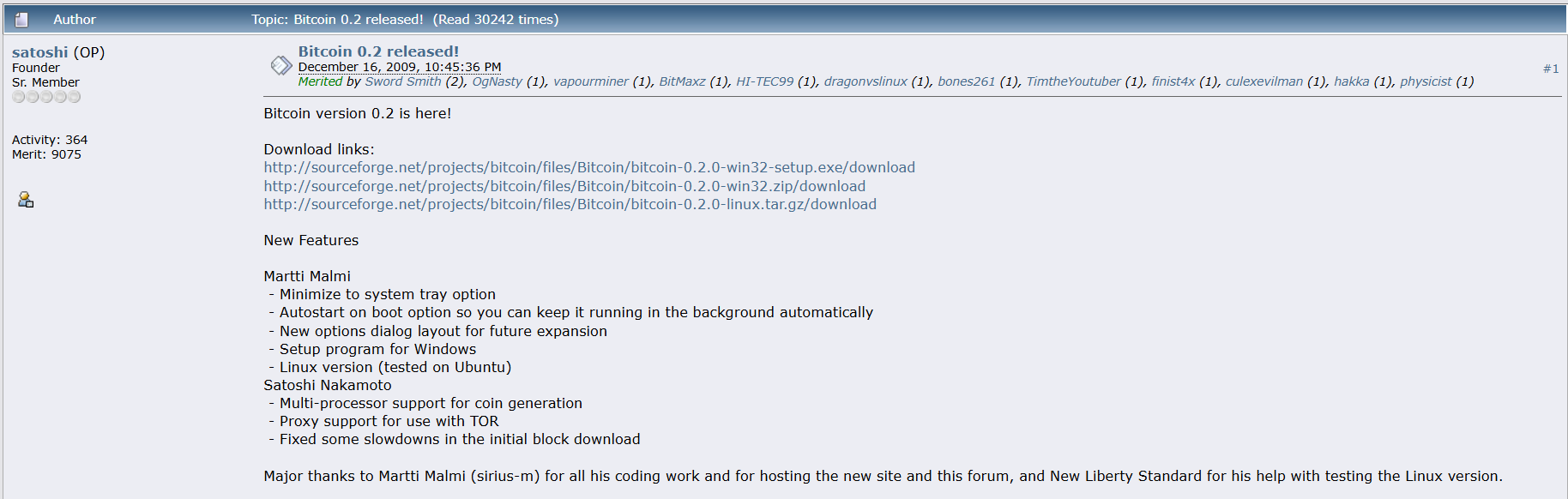Click the 'Download links:' text
Image resolution: width=1568 pixels, height=499 pixels.
tap(319, 149)
